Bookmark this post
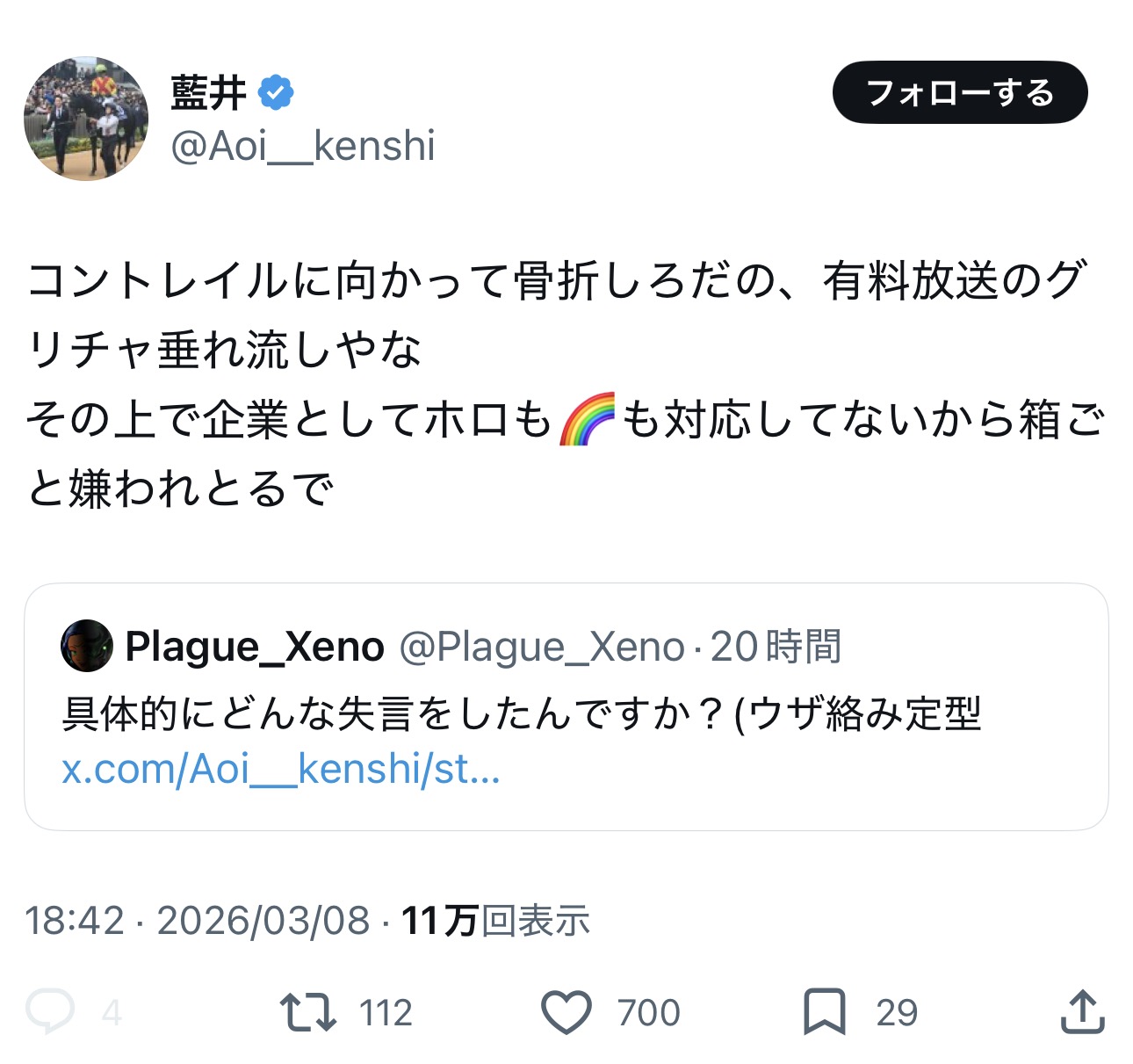The image size is (1133, 1064). coord(824,1011)
